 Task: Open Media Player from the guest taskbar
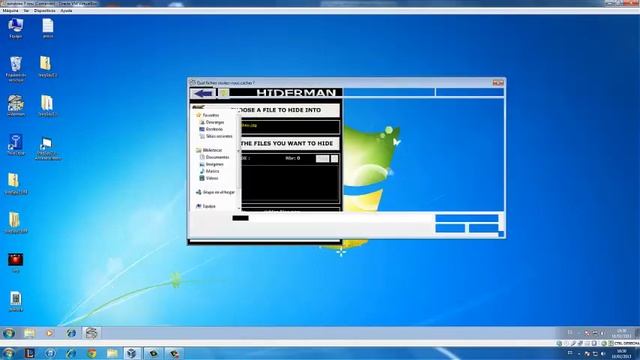click(x=50, y=333)
